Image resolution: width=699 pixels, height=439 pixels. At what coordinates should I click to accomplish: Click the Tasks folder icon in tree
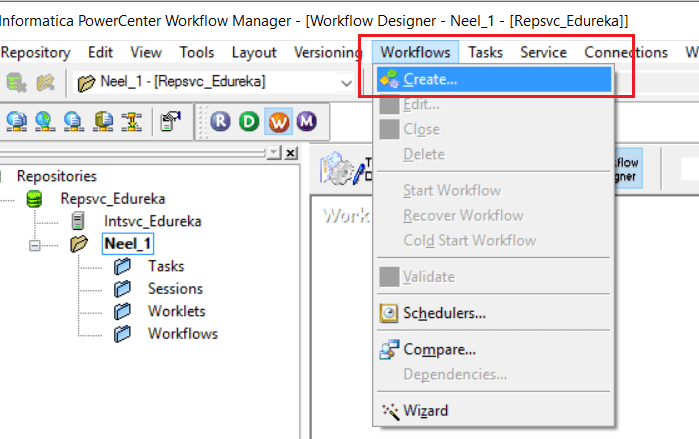[122, 267]
